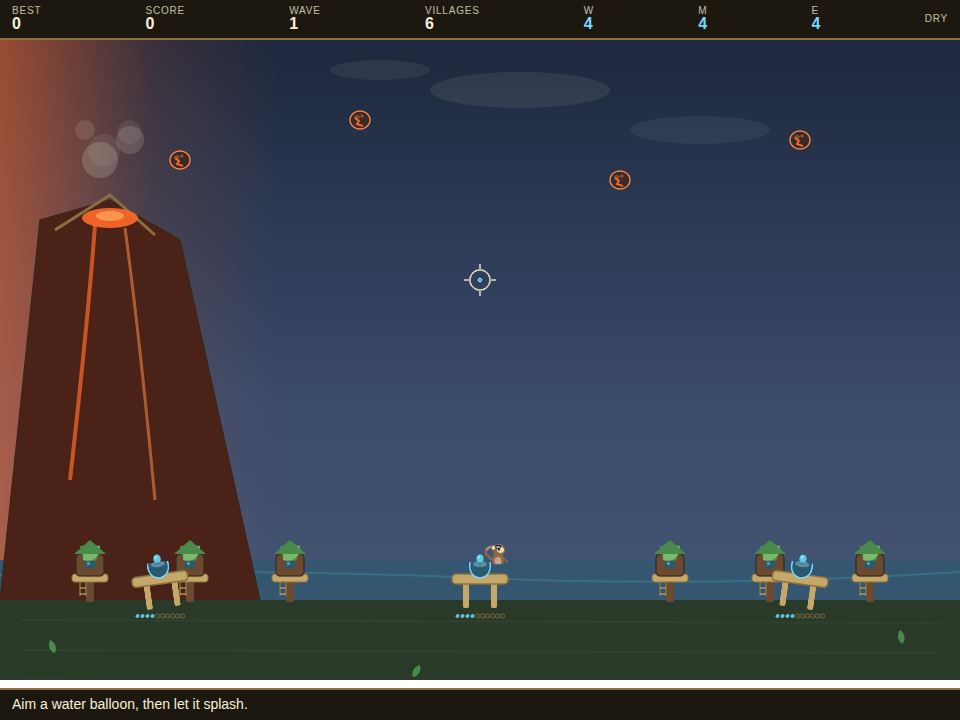Click the rightmost village hut
Screen dimensions: 960x720
870,571
